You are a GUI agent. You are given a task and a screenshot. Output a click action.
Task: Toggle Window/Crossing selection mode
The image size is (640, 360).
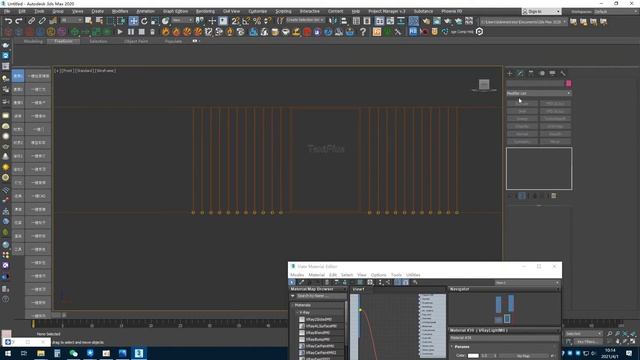(x=121, y=21)
